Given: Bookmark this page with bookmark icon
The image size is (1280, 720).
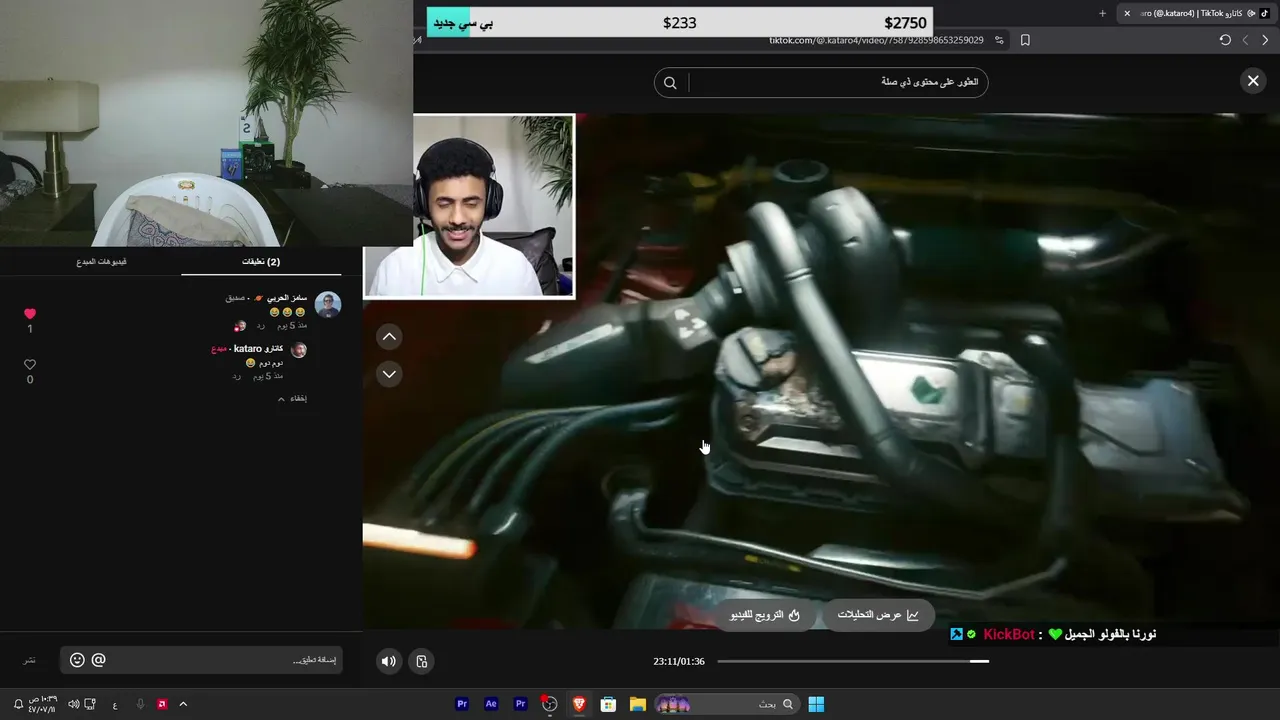Looking at the screenshot, I should tap(1025, 40).
